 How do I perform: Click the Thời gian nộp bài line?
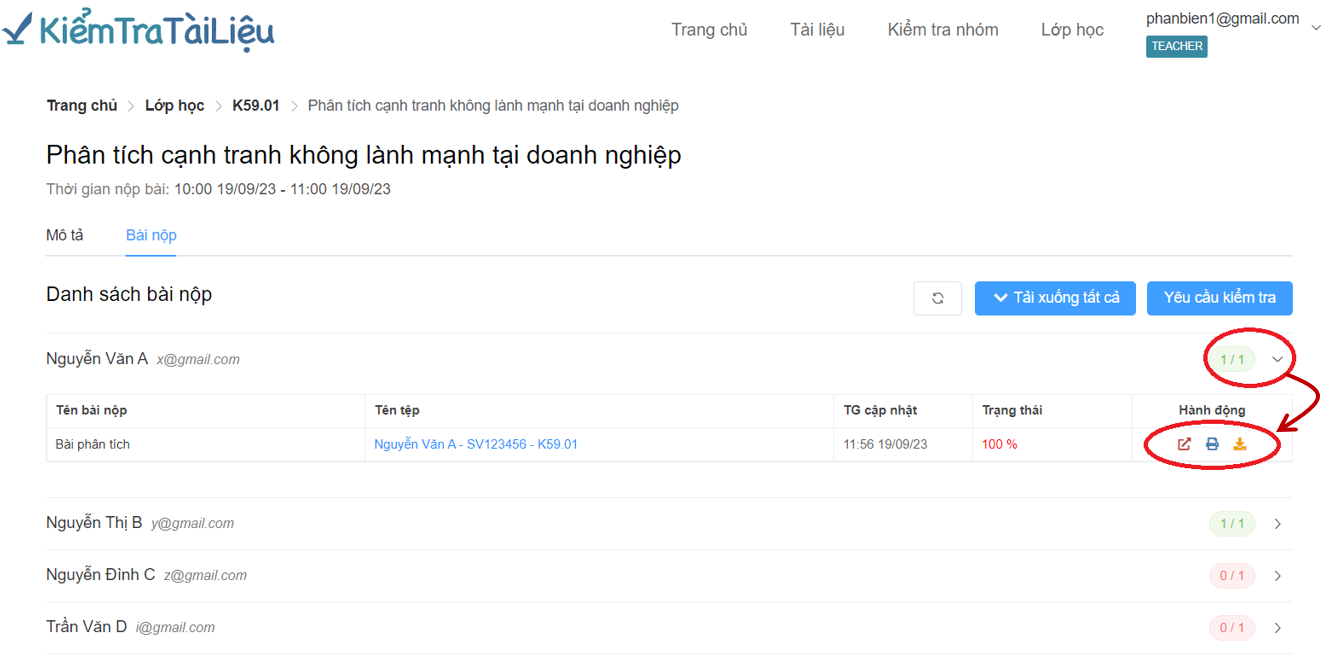[x=218, y=189]
